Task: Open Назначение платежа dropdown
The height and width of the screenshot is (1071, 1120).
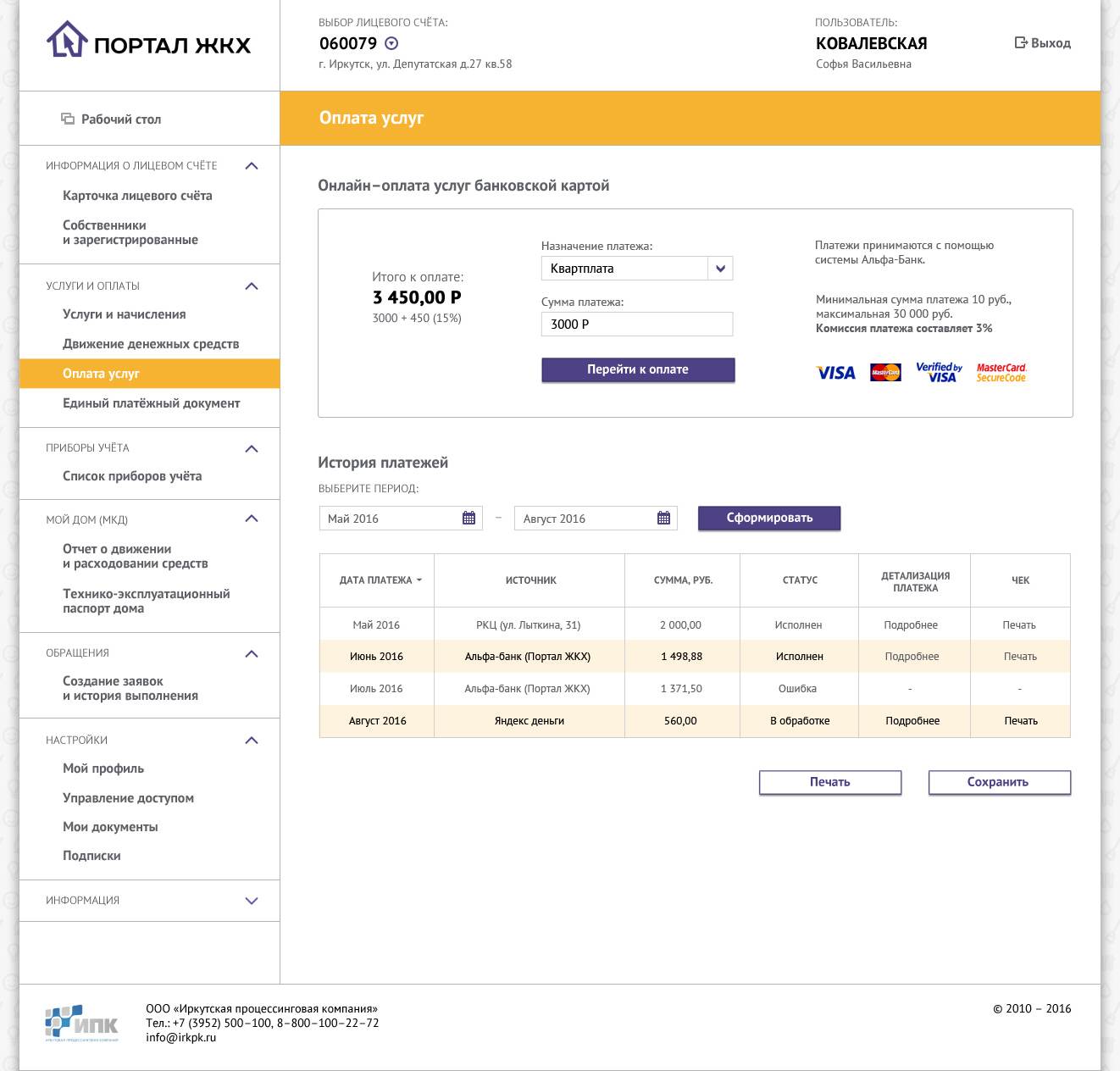Action: click(x=720, y=269)
